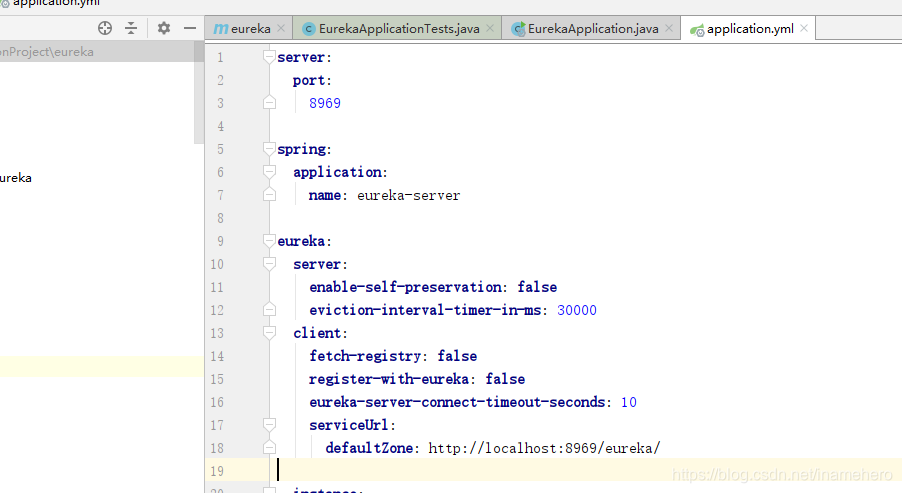Image resolution: width=902 pixels, height=493 pixels.
Task: Collapse eureka server block at line 10
Action: point(269,263)
